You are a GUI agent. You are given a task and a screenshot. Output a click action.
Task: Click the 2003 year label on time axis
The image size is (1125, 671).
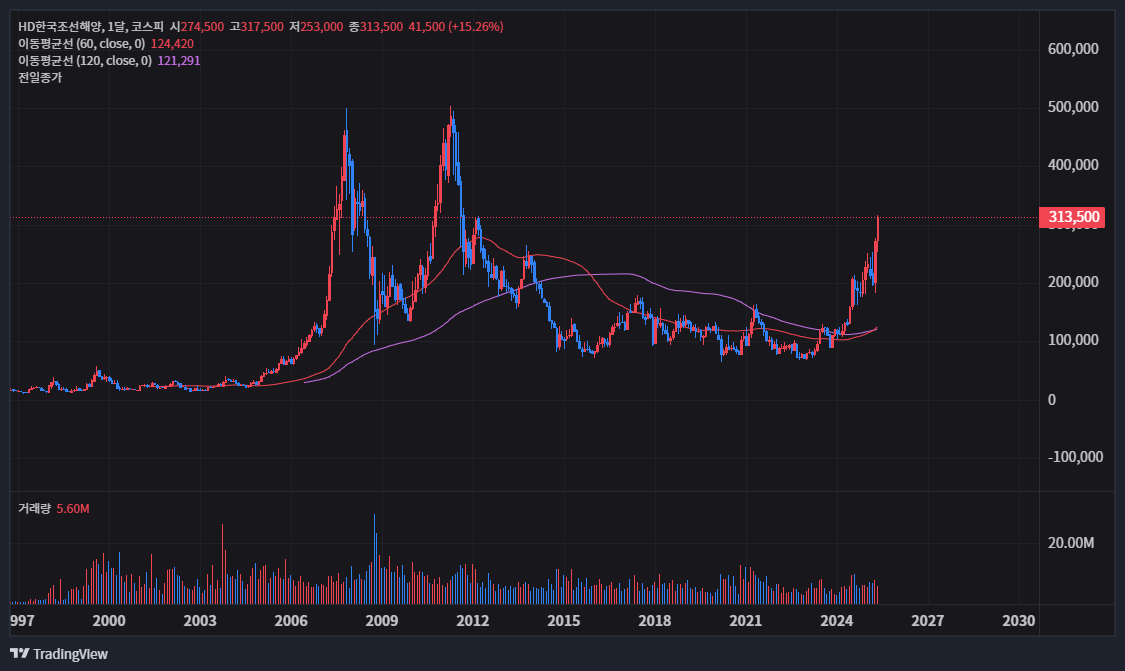(x=200, y=621)
